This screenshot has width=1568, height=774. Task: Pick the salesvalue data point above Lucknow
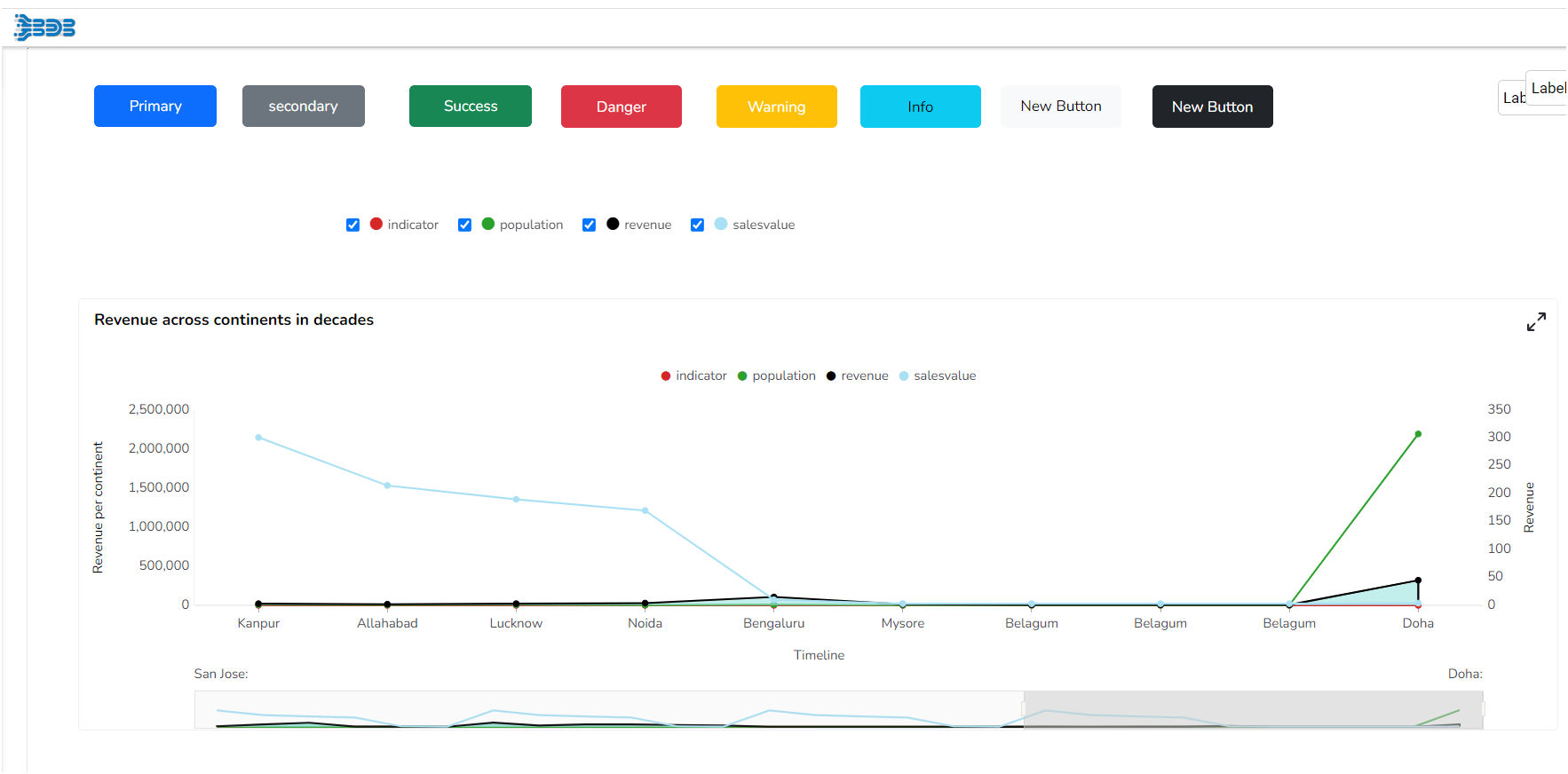pos(516,500)
